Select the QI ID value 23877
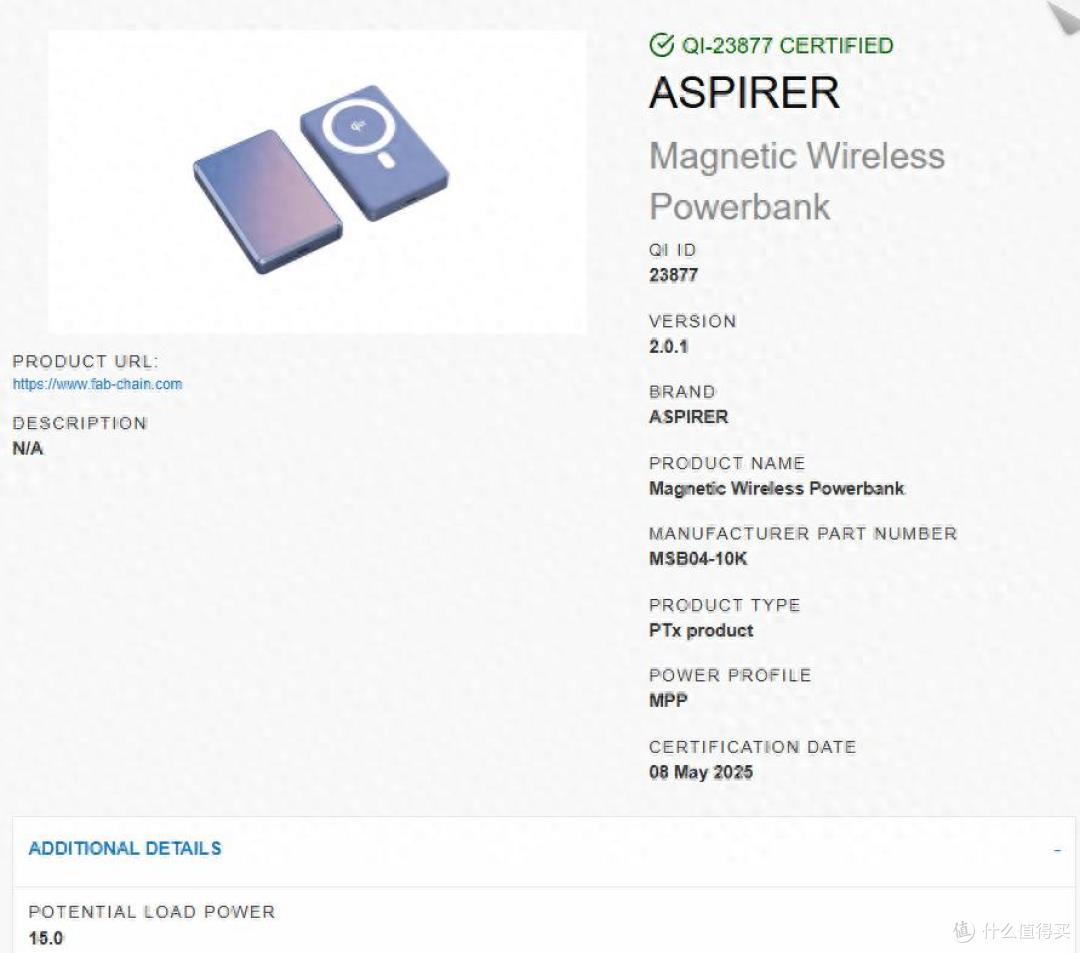Viewport: 1080px width, 953px height. [x=674, y=275]
